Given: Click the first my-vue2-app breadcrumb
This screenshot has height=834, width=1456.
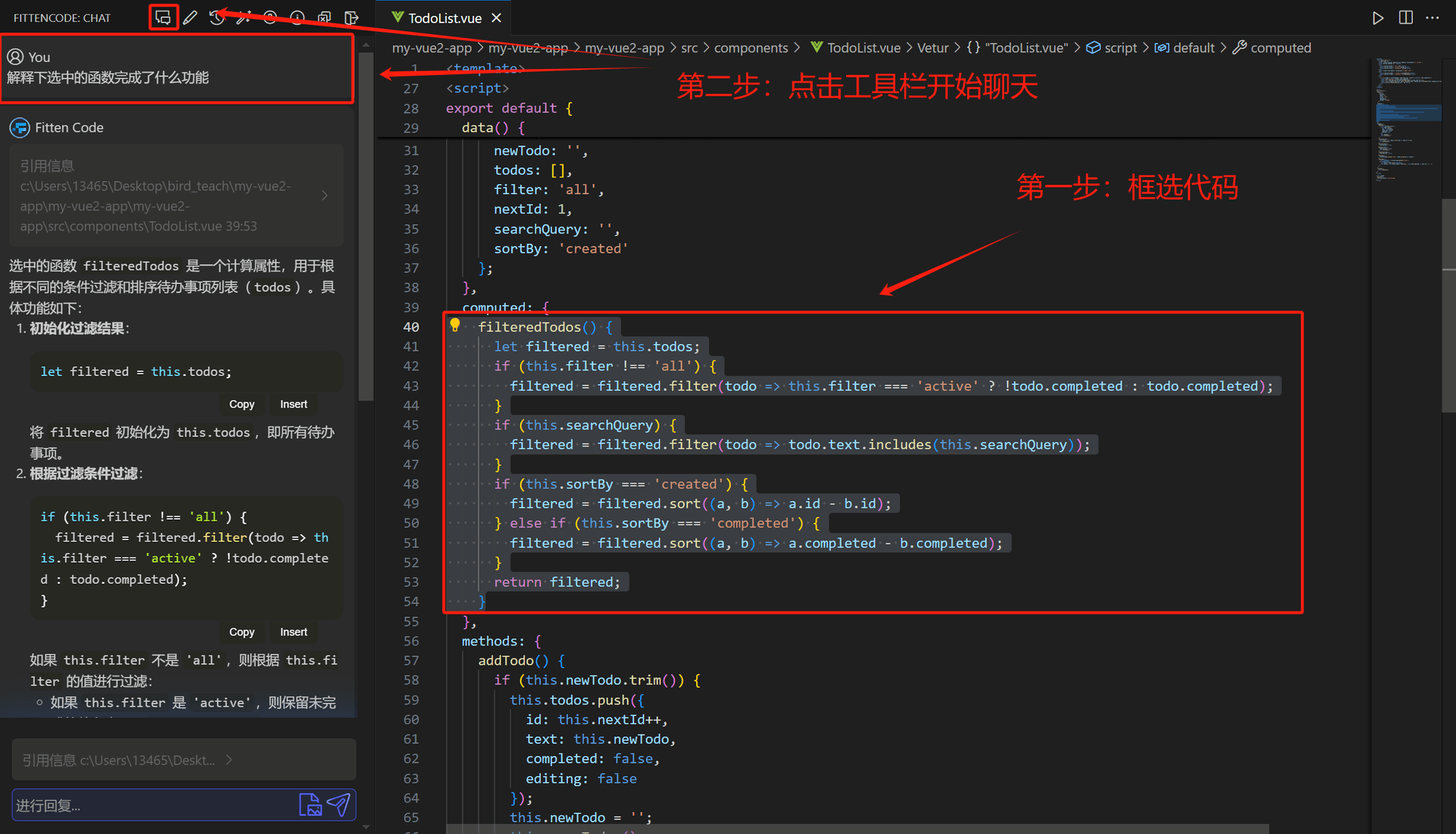Looking at the screenshot, I should pos(432,47).
